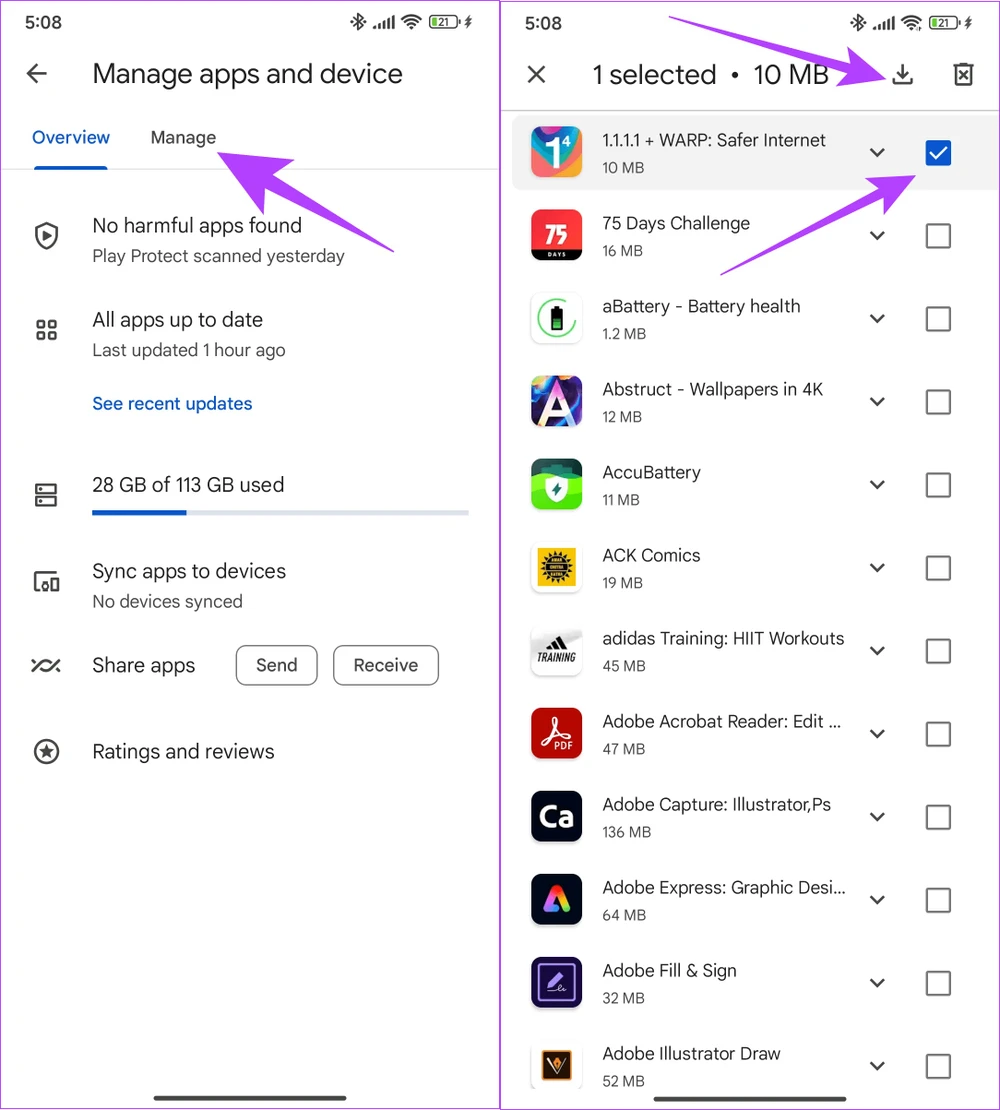Uncheck the 1.1.1.1 + WARP checkbox

click(937, 152)
